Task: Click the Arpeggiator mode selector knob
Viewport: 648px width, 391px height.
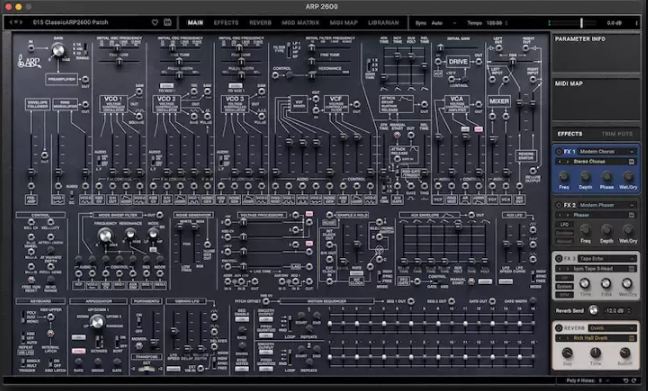Action: point(97,321)
